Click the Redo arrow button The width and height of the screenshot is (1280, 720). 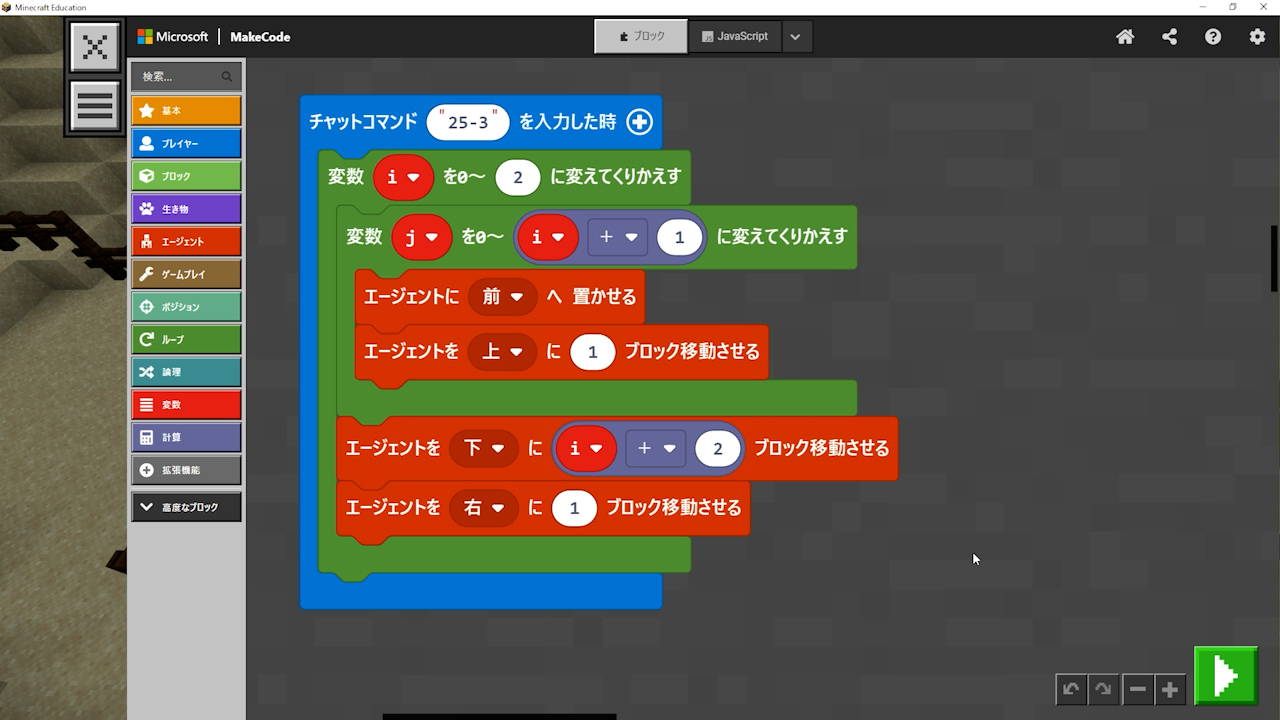point(1103,689)
